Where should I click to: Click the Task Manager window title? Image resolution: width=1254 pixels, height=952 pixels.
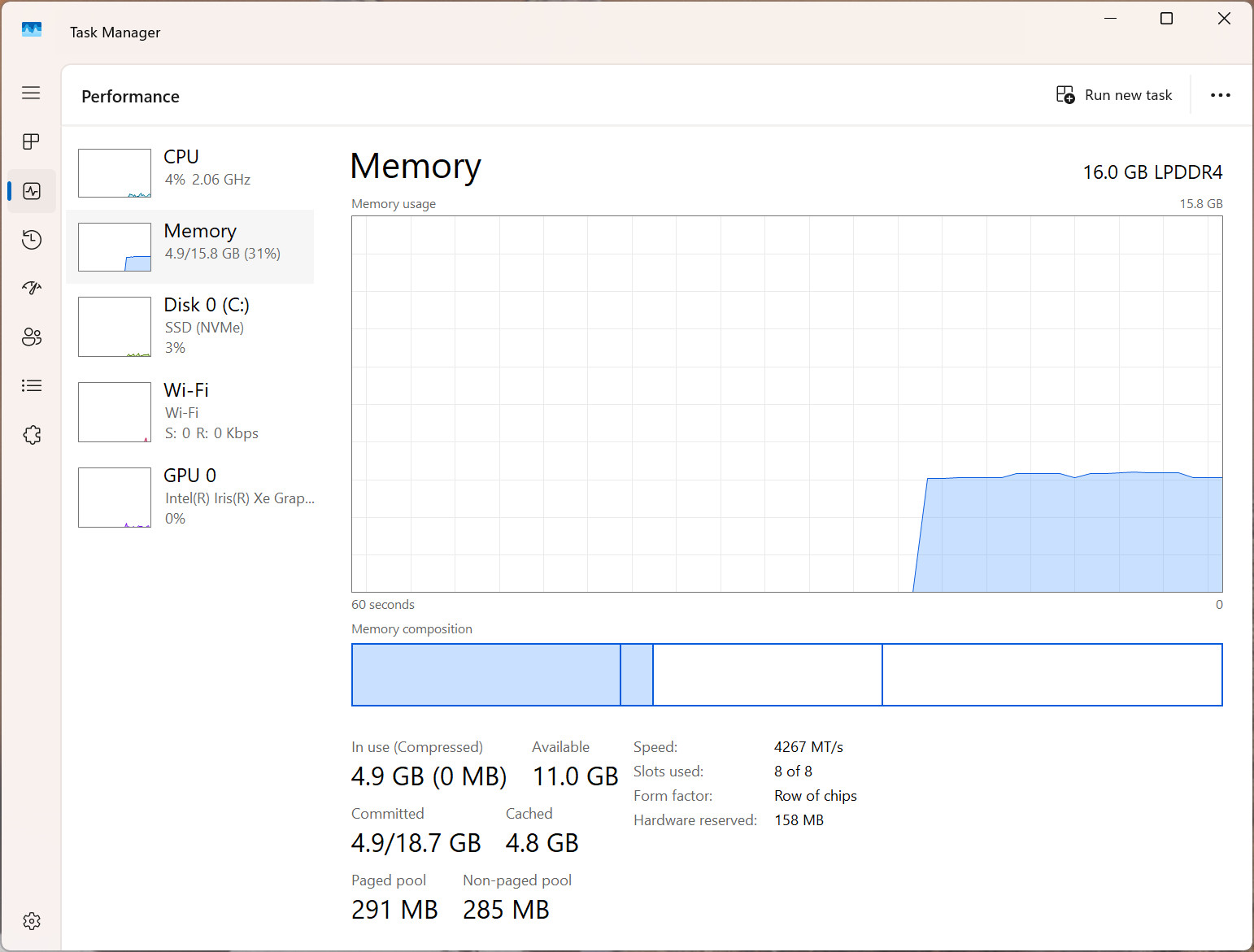coord(115,33)
